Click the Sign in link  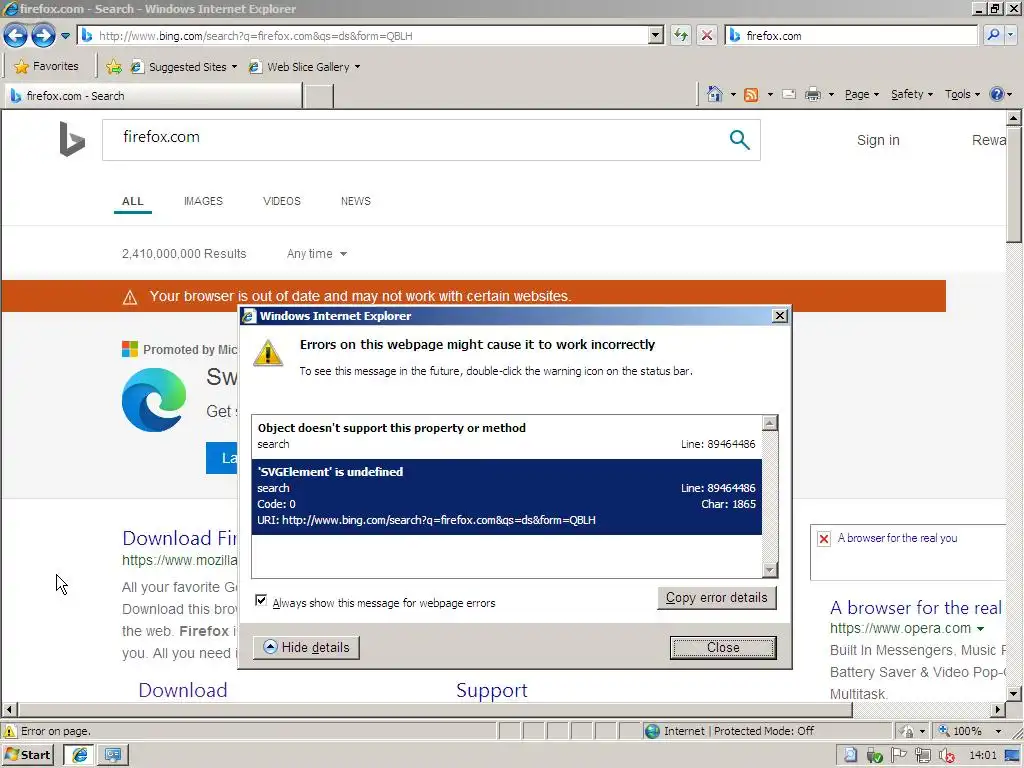point(878,140)
